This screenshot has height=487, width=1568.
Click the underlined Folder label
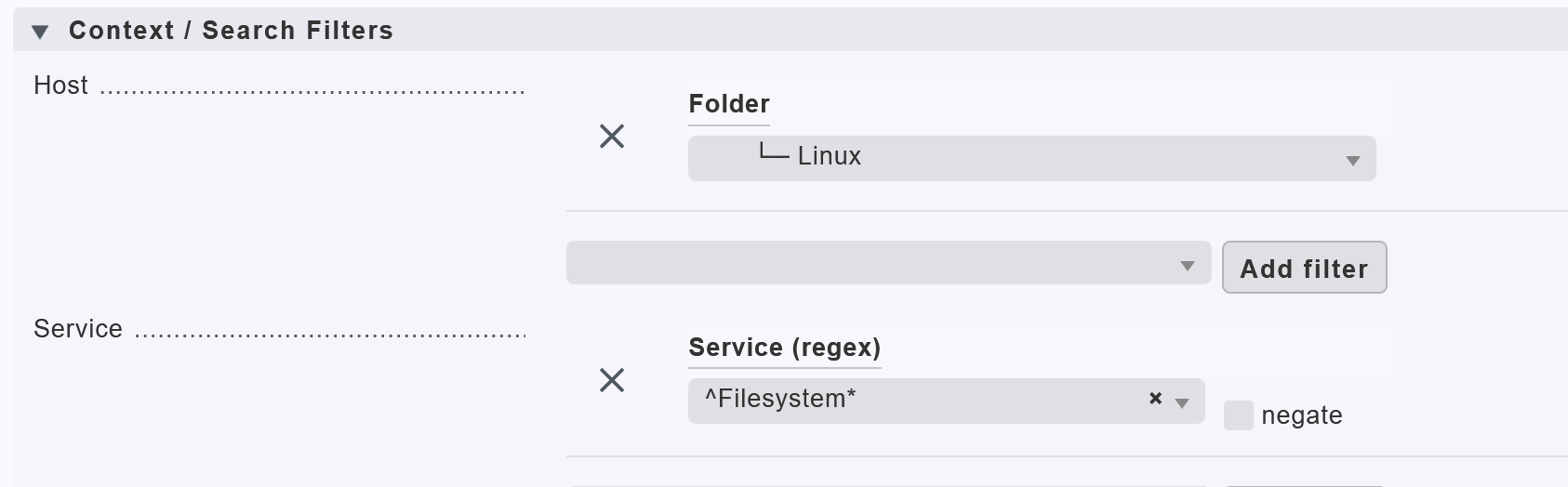(x=729, y=104)
